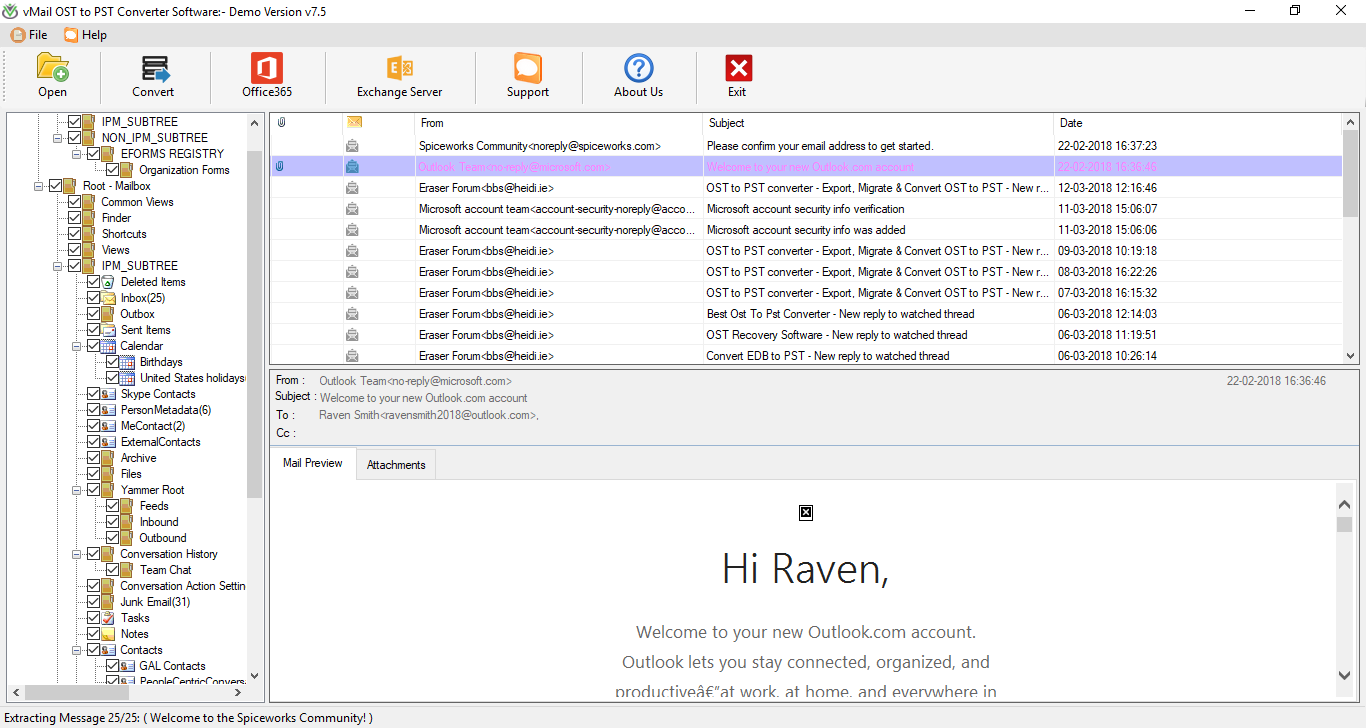The width and height of the screenshot is (1366, 728).
Task: Click the Deleted Items recycle bin icon
Action: tap(109, 282)
